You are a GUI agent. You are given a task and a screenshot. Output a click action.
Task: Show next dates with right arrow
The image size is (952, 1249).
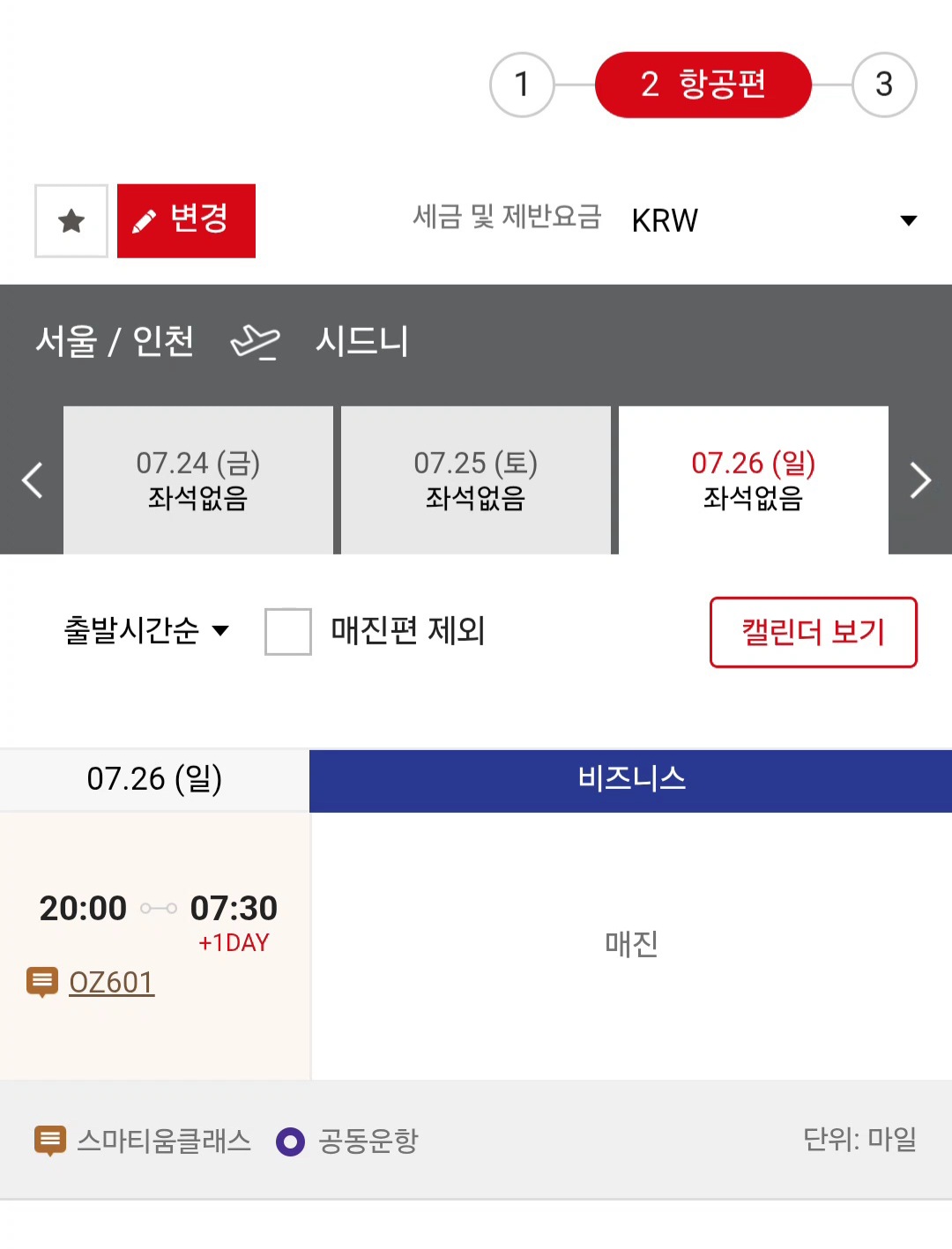point(920,480)
